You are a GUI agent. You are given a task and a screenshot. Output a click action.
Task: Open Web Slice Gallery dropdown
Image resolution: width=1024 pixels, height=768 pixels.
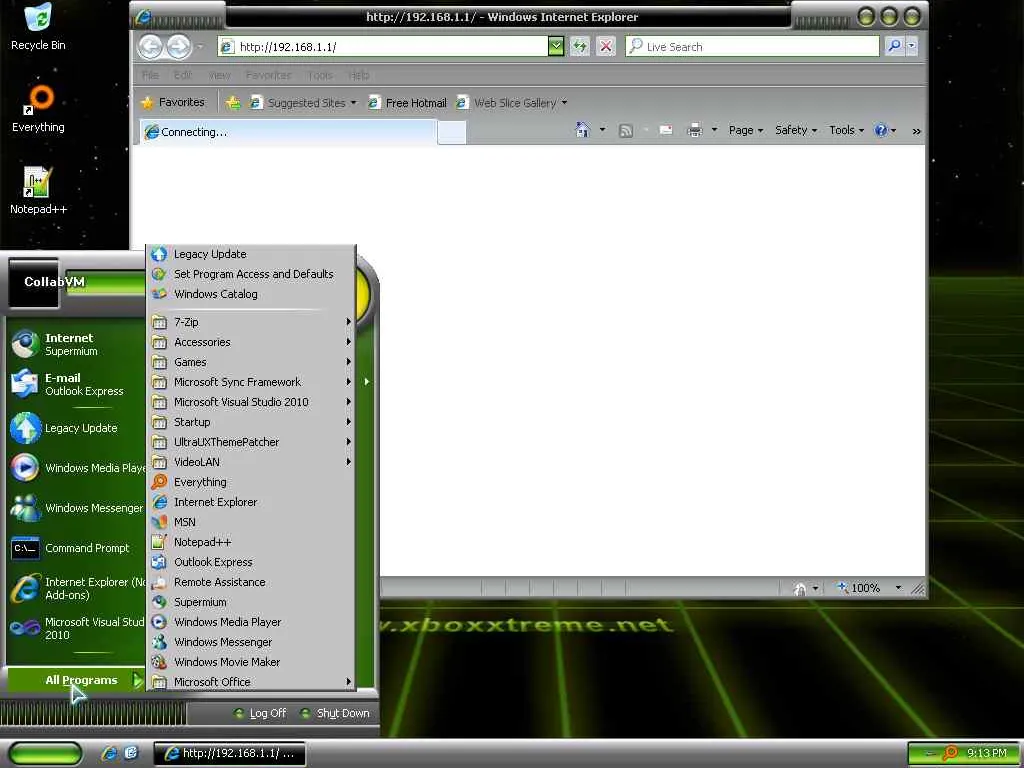point(512,103)
